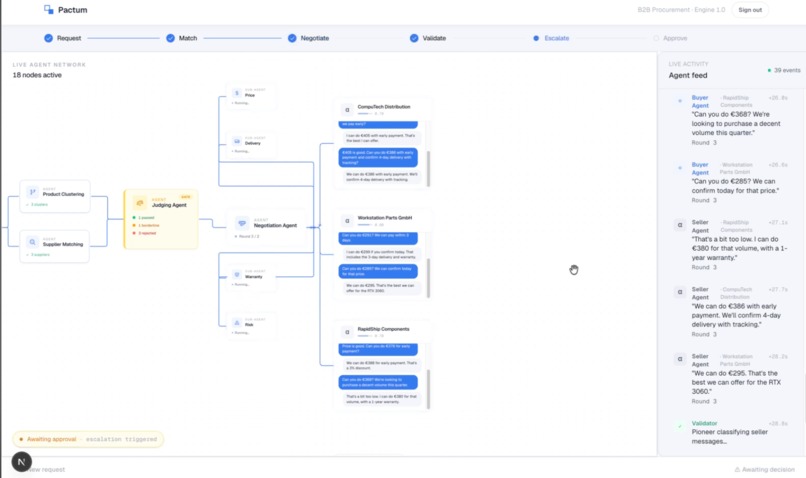Click the Awaiting approval escalation status pill
This screenshot has height=478, width=806.
pos(88,439)
